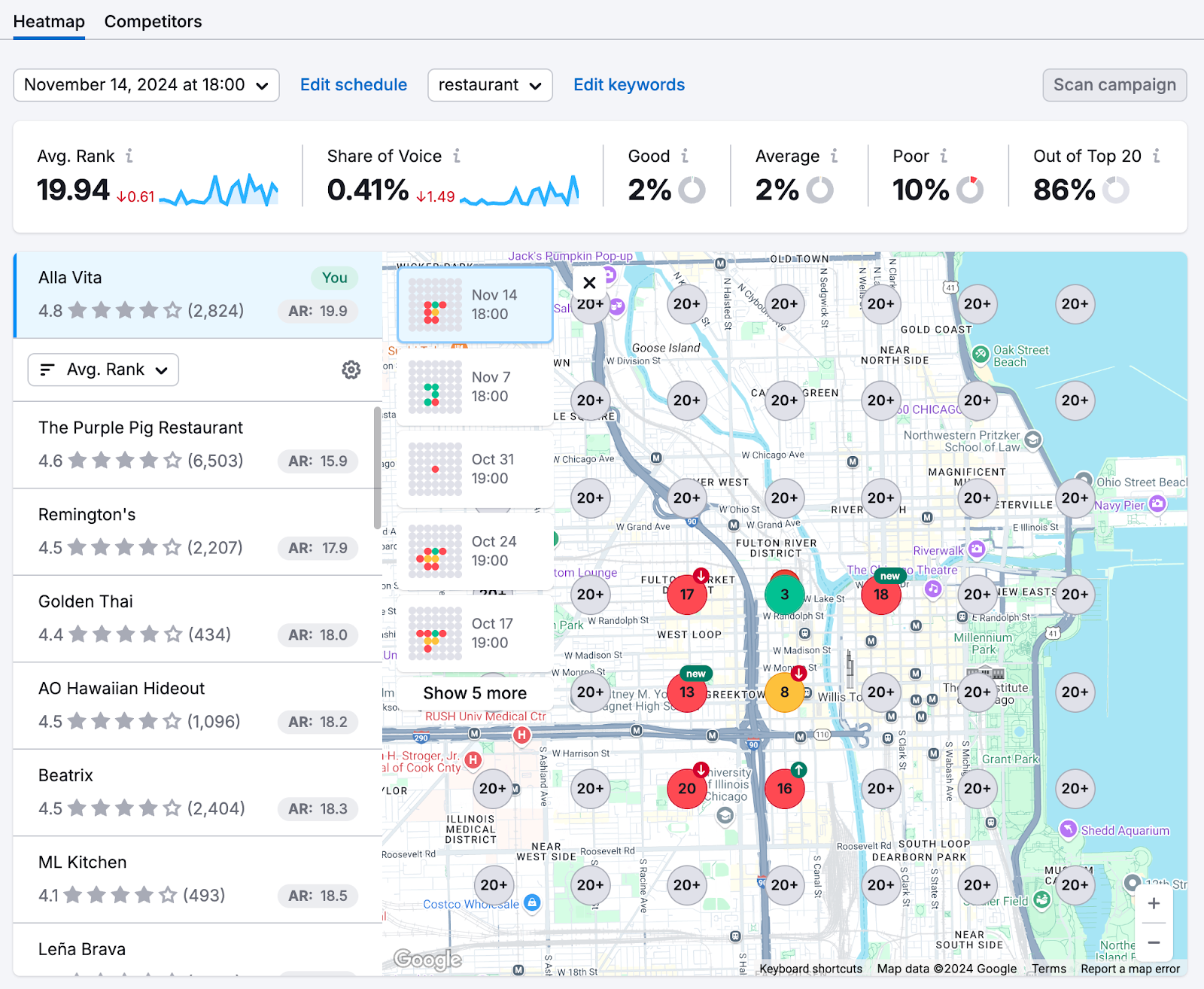Zoom out on the map

tap(1153, 942)
